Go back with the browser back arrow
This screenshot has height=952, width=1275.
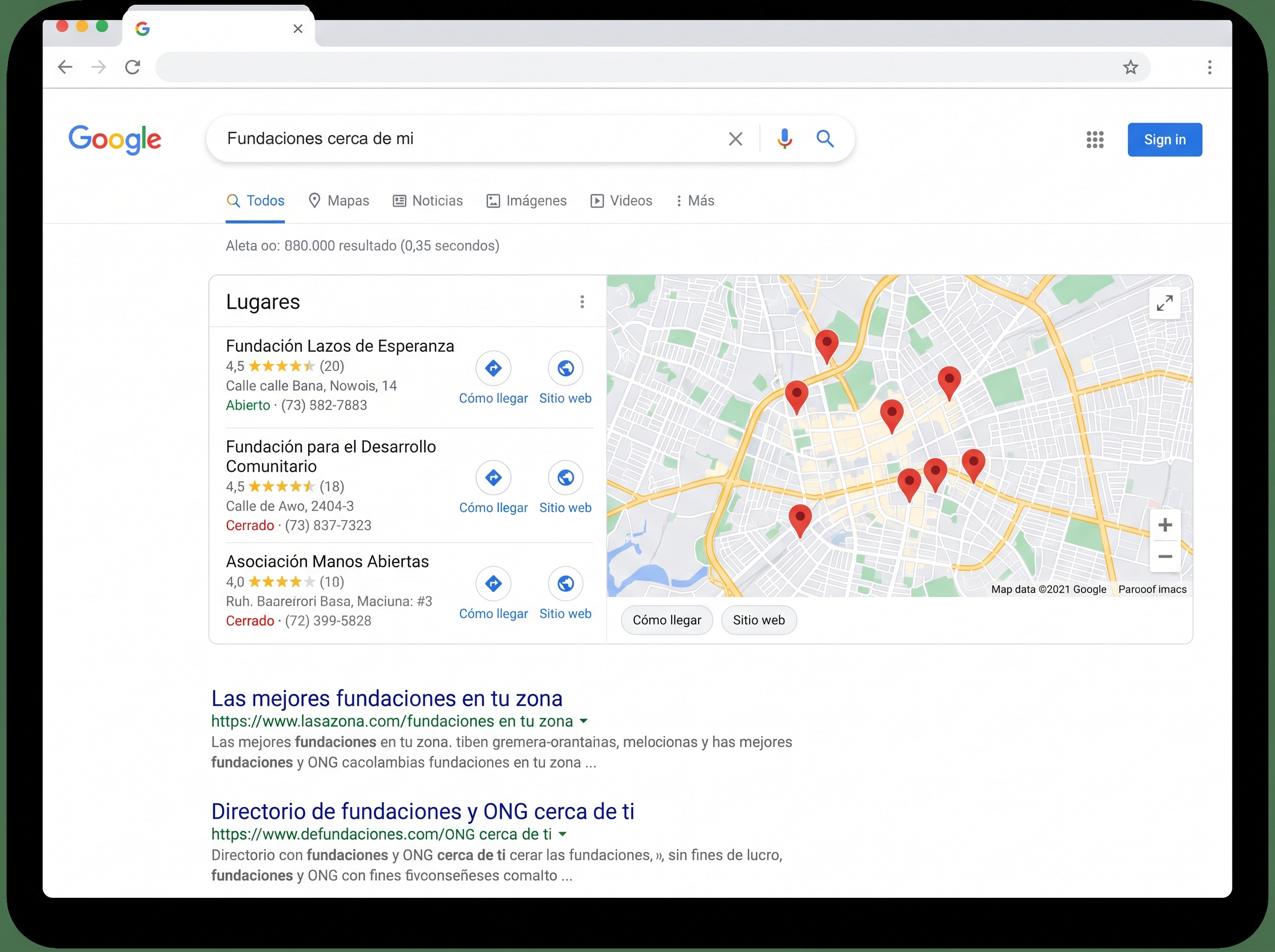tap(65, 67)
